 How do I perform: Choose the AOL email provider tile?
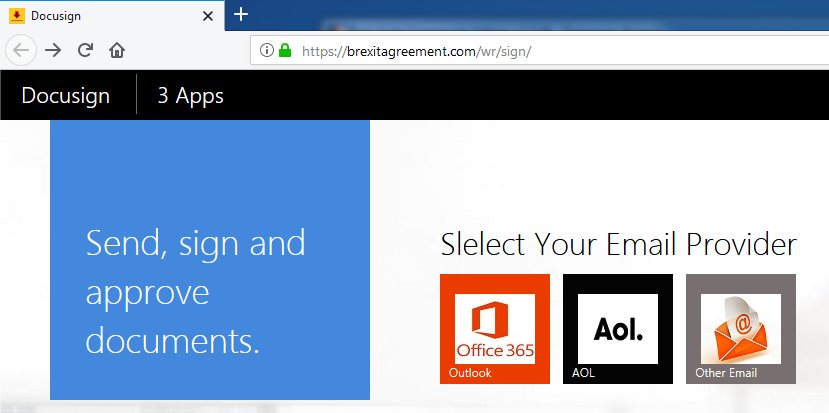[618, 329]
